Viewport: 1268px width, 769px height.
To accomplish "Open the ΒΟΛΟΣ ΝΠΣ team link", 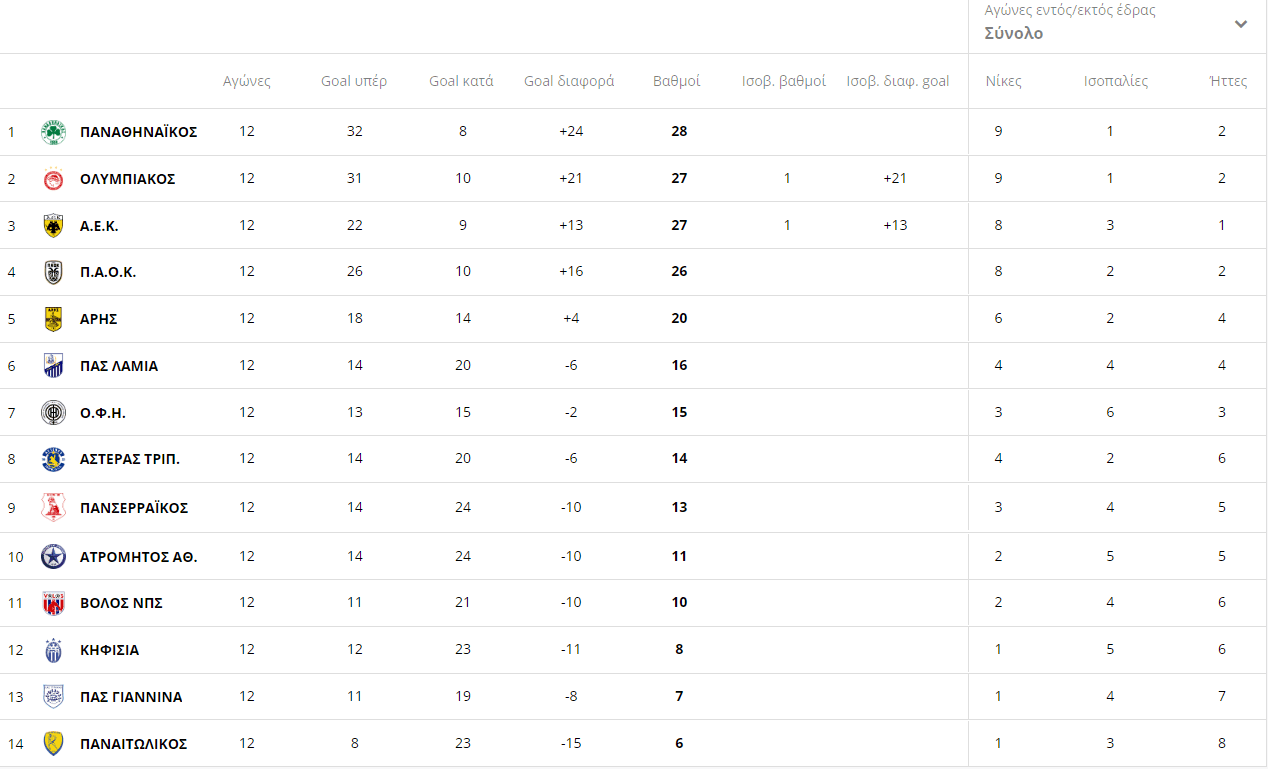I will [121, 603].
